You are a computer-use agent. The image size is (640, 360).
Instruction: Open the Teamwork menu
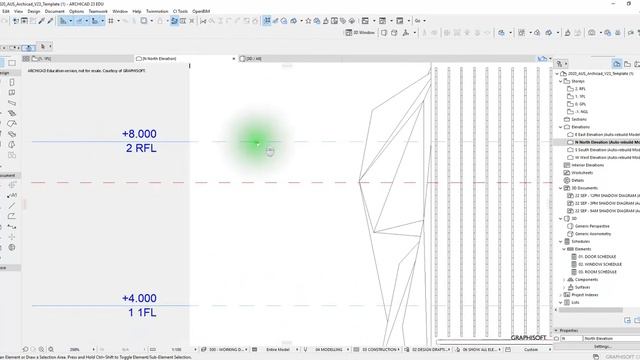pos(98,11)
